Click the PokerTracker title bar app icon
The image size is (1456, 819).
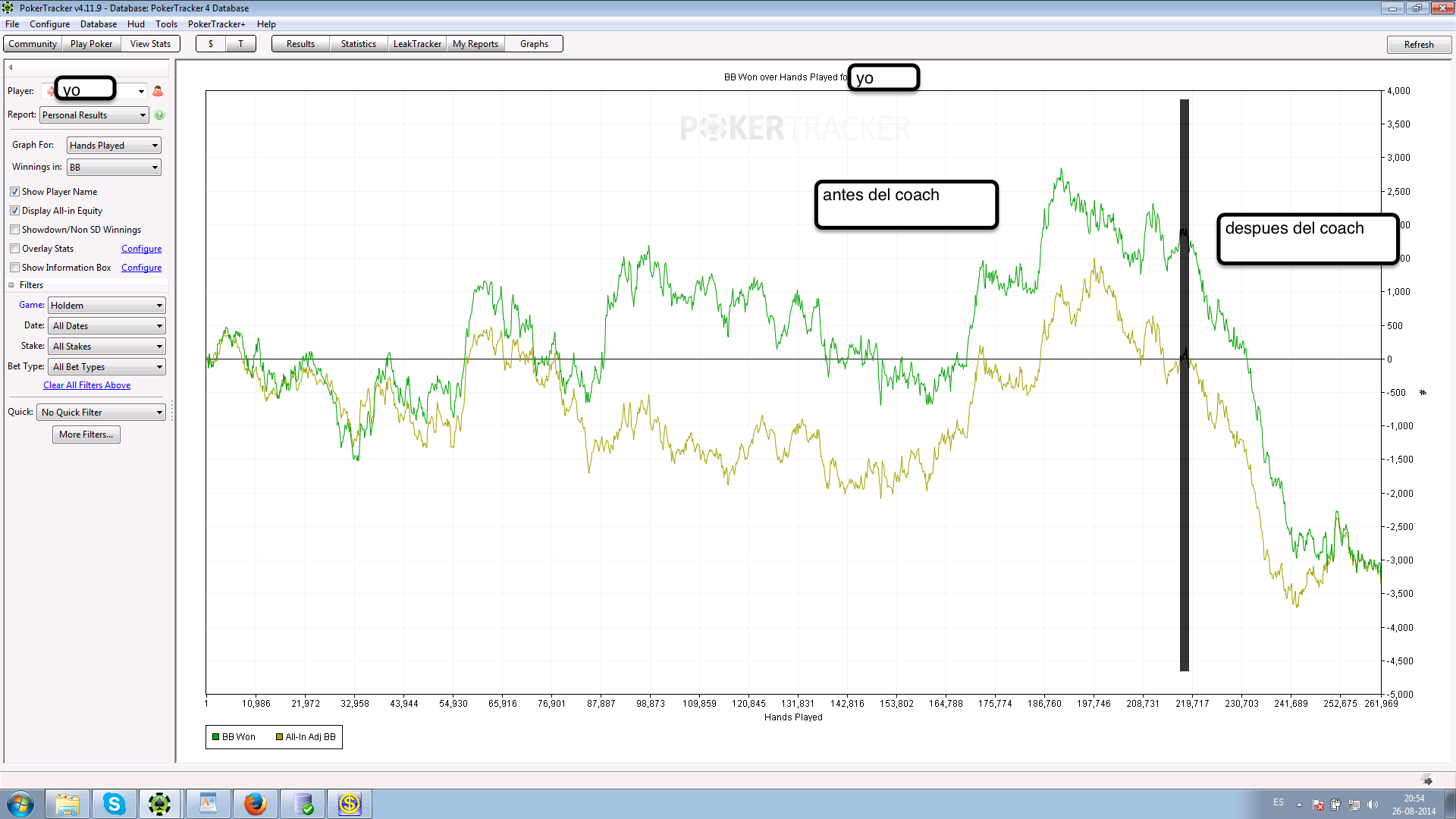8,8
